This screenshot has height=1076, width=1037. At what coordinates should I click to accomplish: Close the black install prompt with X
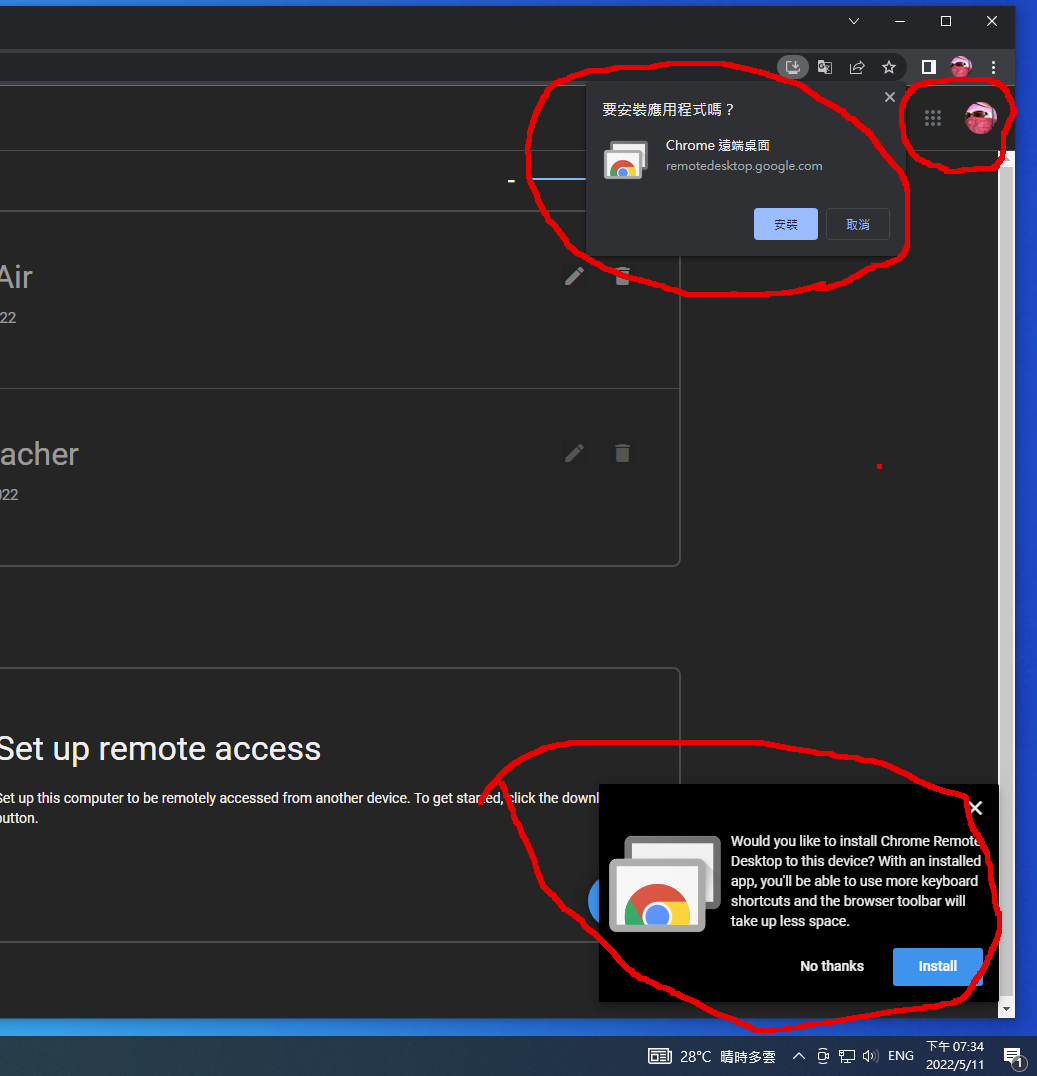coord(976,808)
